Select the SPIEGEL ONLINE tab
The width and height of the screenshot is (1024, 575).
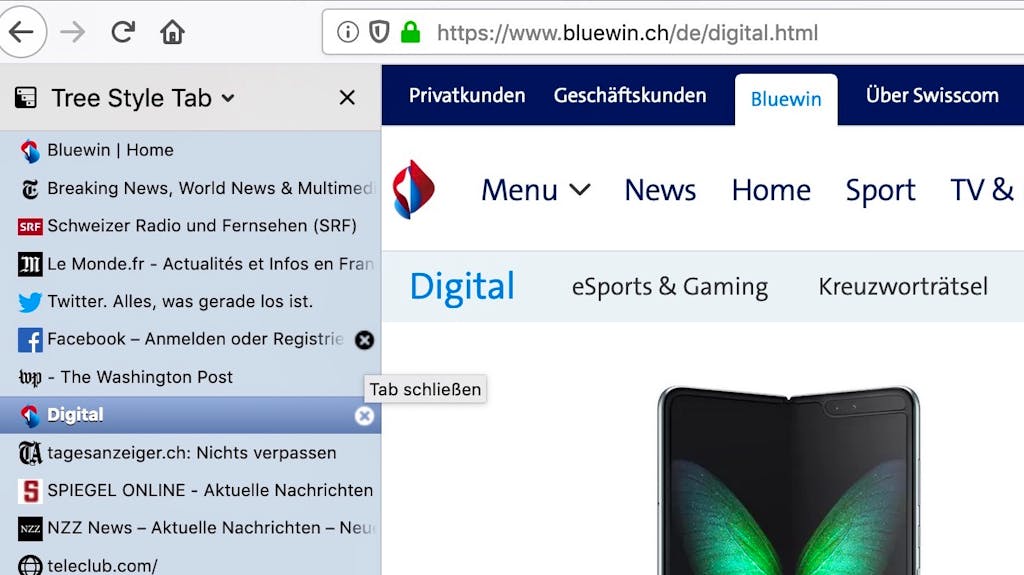pyautogui.click(x=191, y=490)
